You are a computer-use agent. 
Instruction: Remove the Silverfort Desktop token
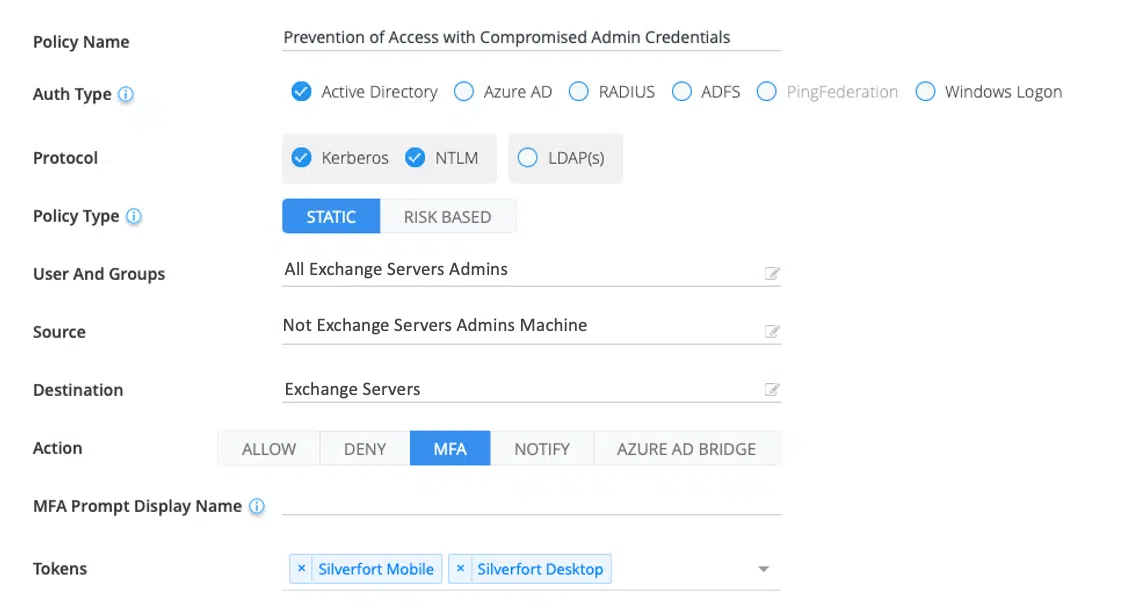click(460, 569)
